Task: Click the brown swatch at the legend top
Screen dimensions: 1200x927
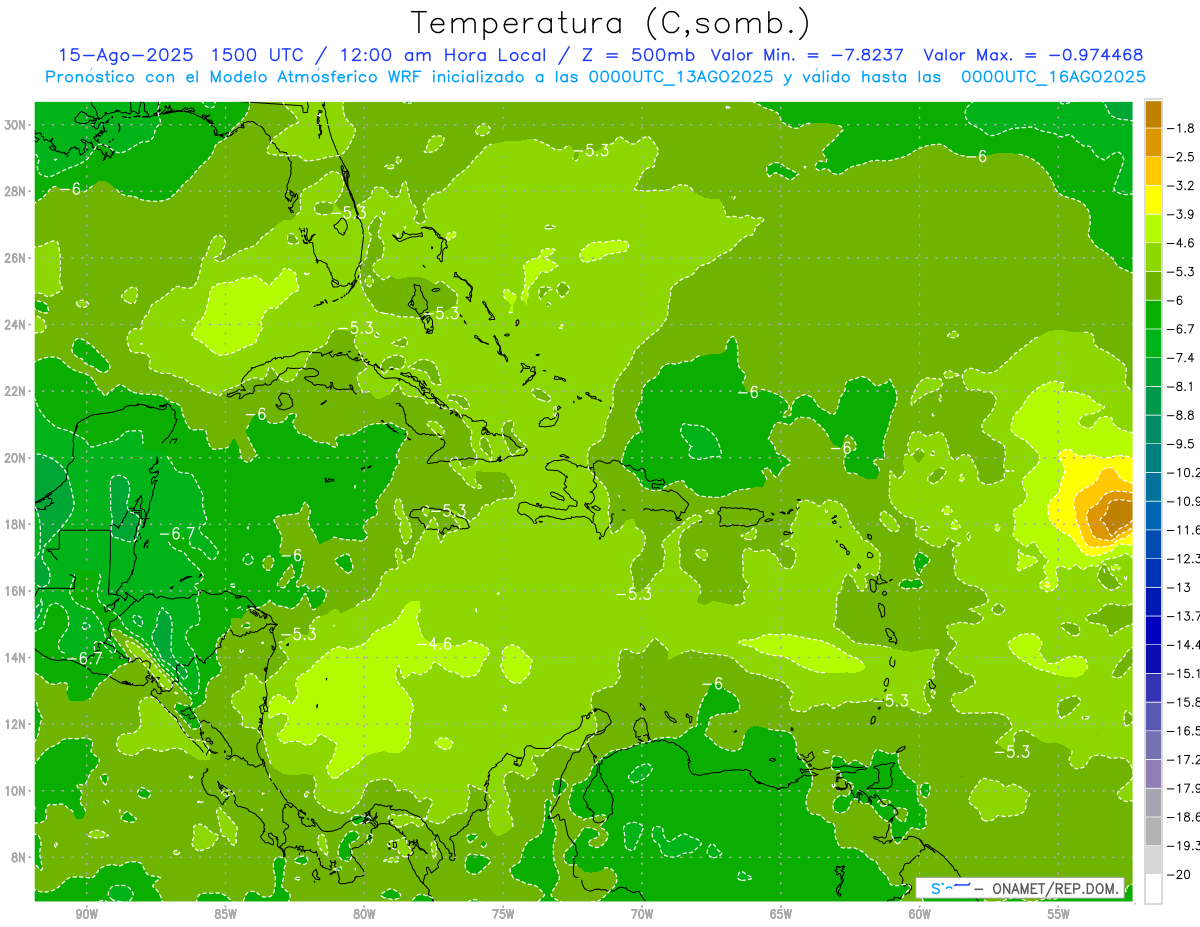Action: [x=1153, y=114]
